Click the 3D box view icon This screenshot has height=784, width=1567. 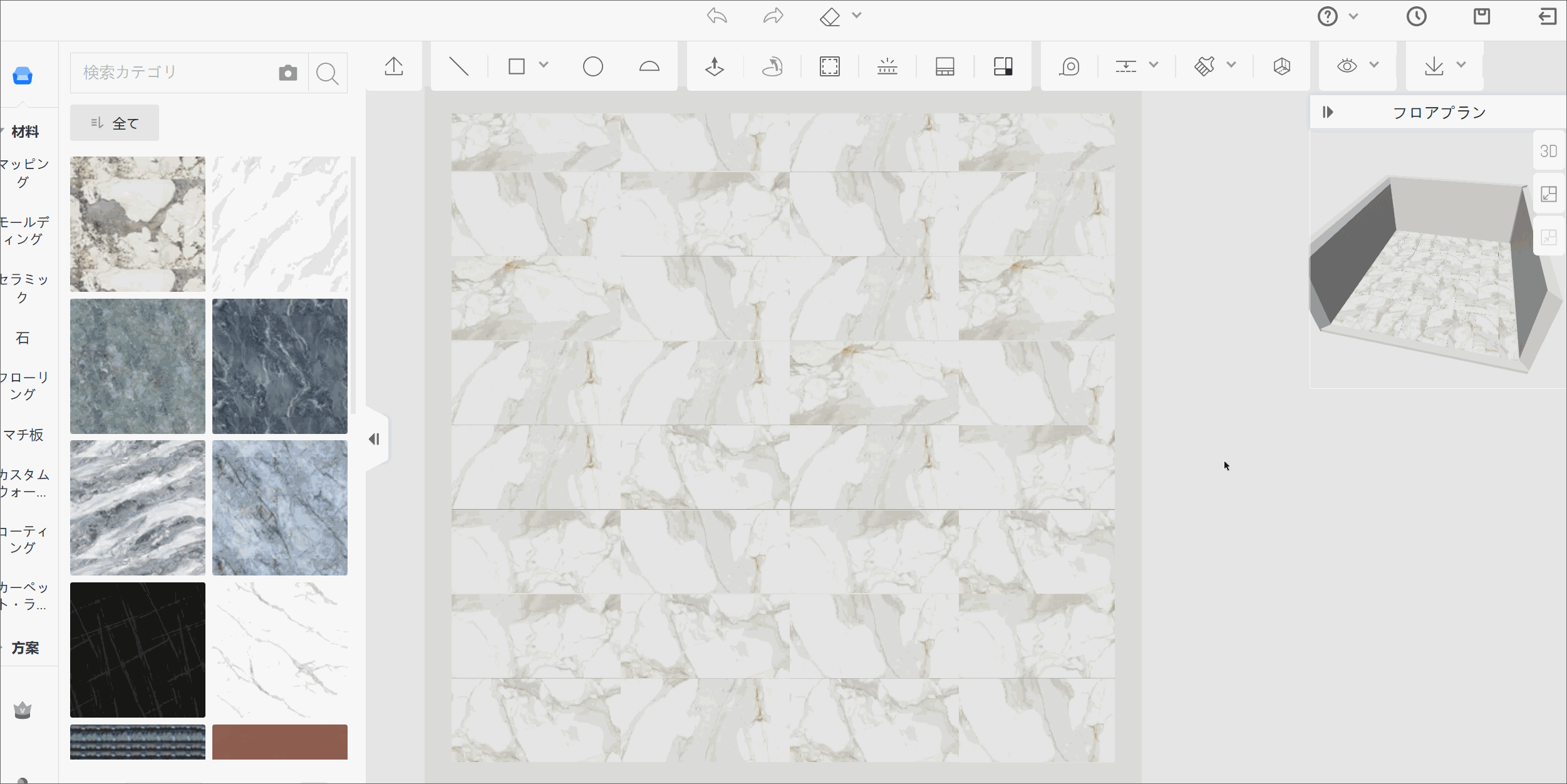point(1282,66)
